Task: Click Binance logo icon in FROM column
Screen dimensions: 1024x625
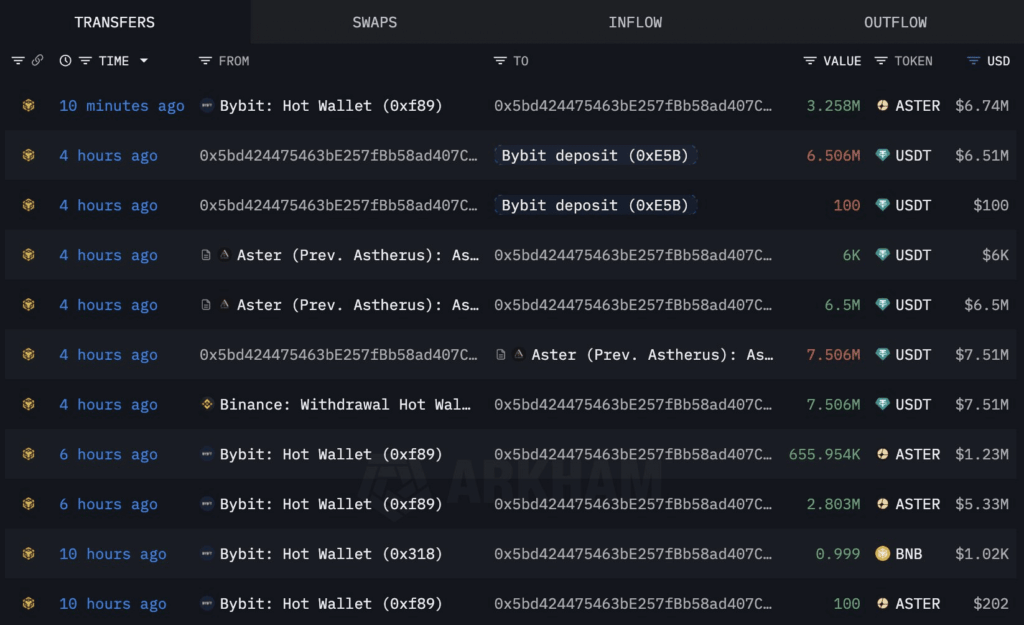Action: coord(207,405)
